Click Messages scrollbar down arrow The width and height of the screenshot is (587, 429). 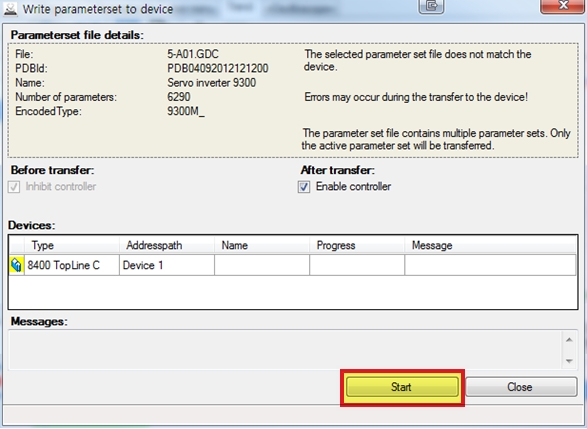tap(569, 360)
